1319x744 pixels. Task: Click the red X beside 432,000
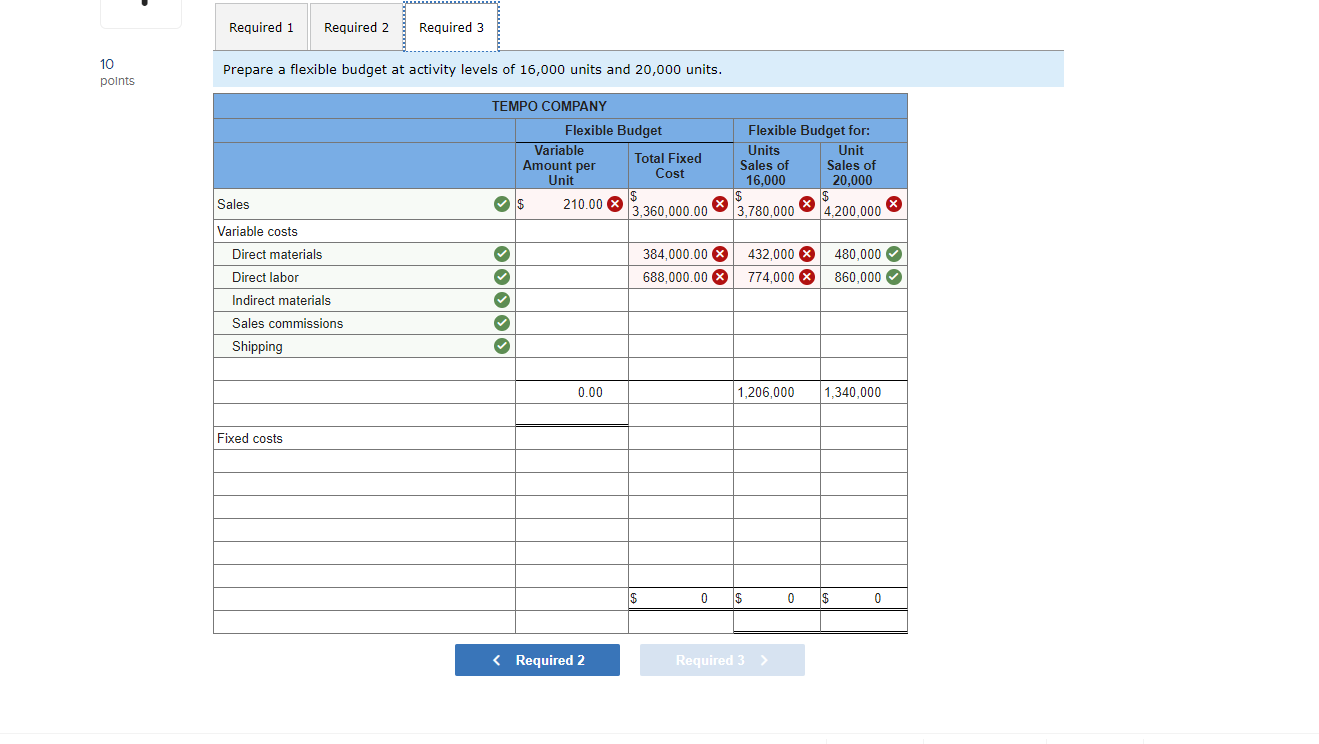(x=808, y=254)
